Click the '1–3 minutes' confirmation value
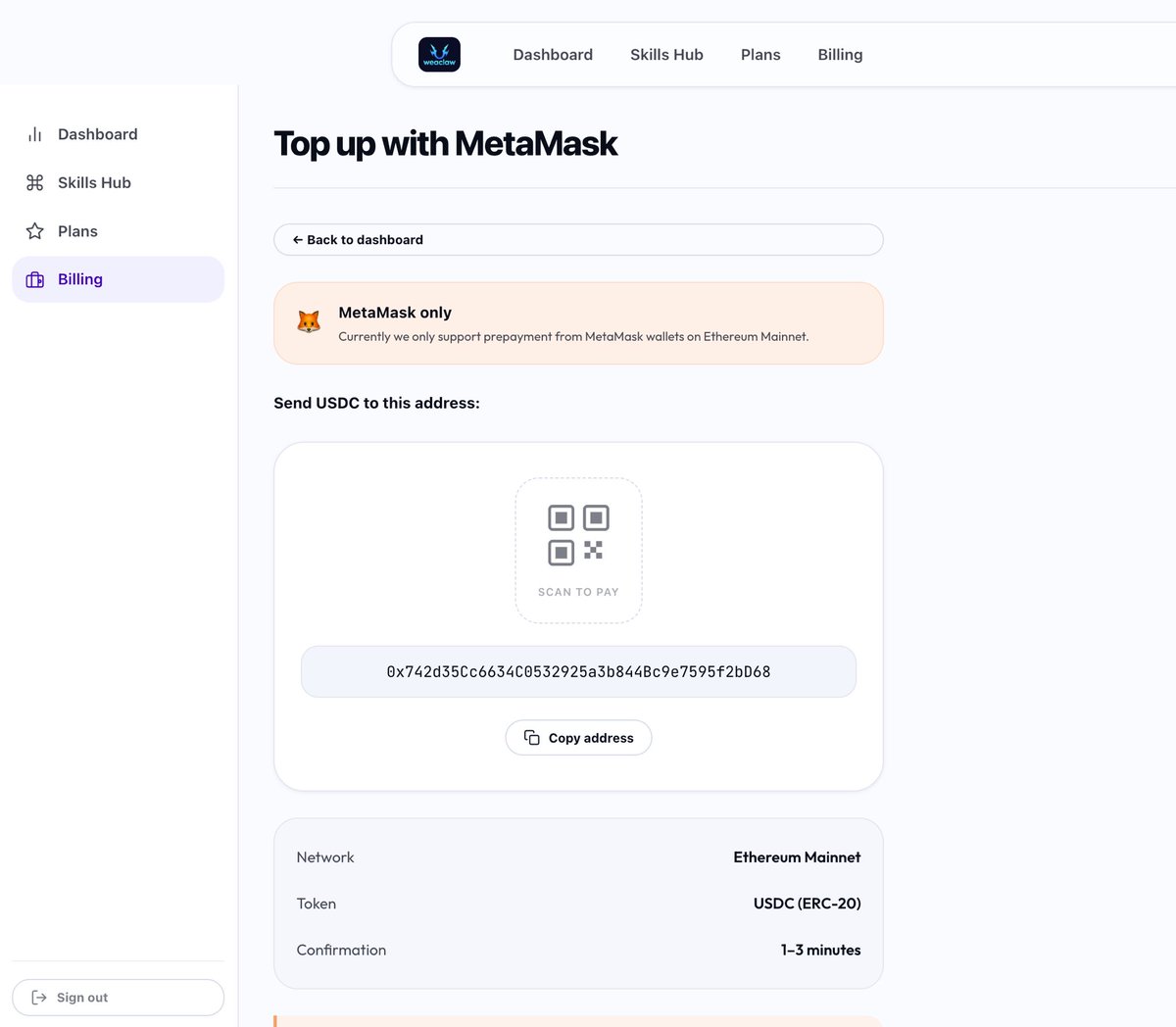The image size is (1176, 1027). [820, 951]
